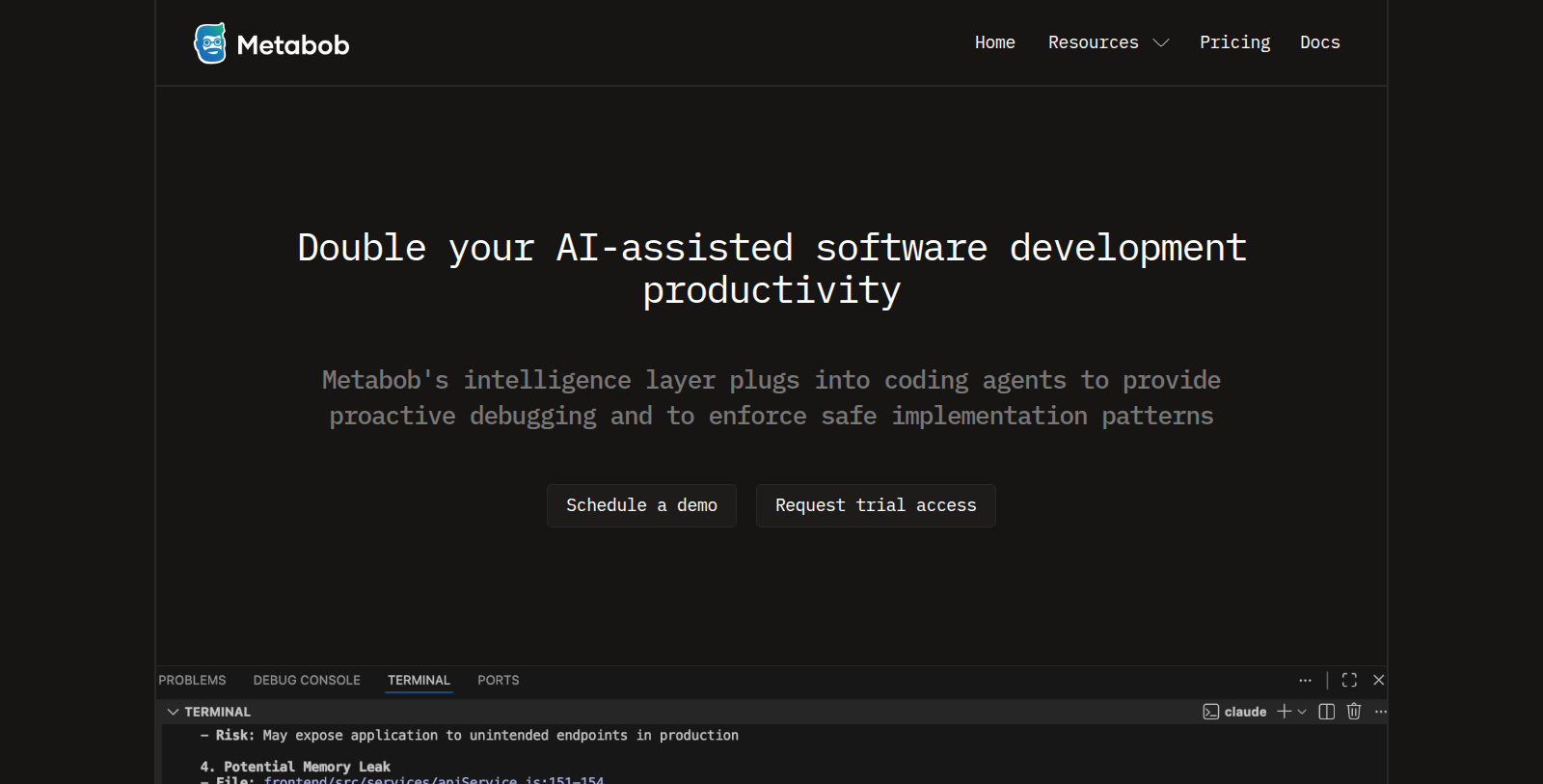Split the terminal pane

click(1327, 712)
